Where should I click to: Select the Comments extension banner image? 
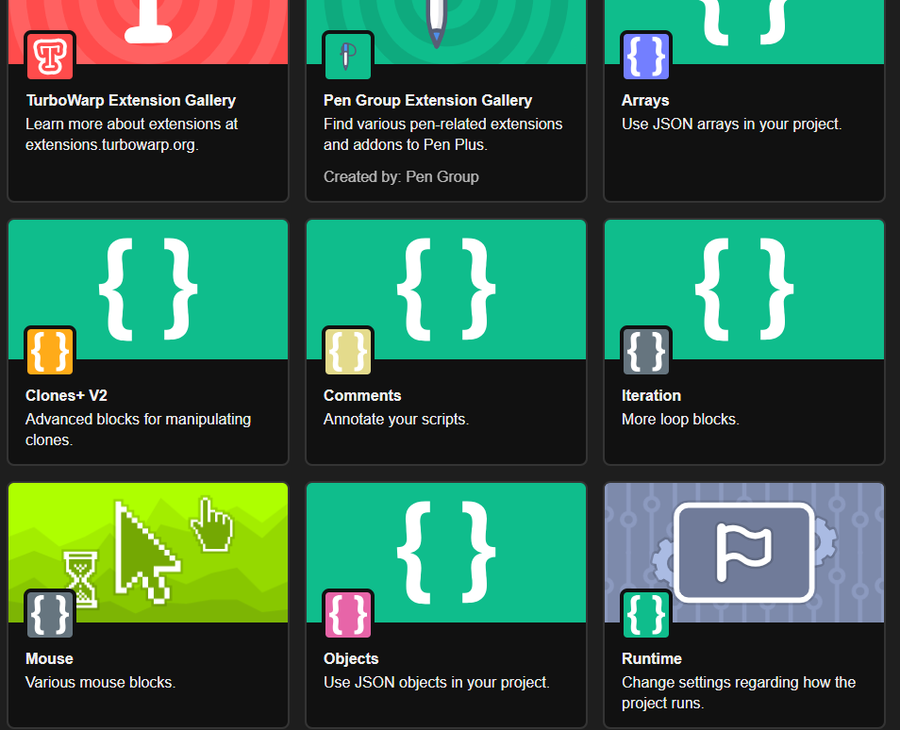tap(446, 289)
